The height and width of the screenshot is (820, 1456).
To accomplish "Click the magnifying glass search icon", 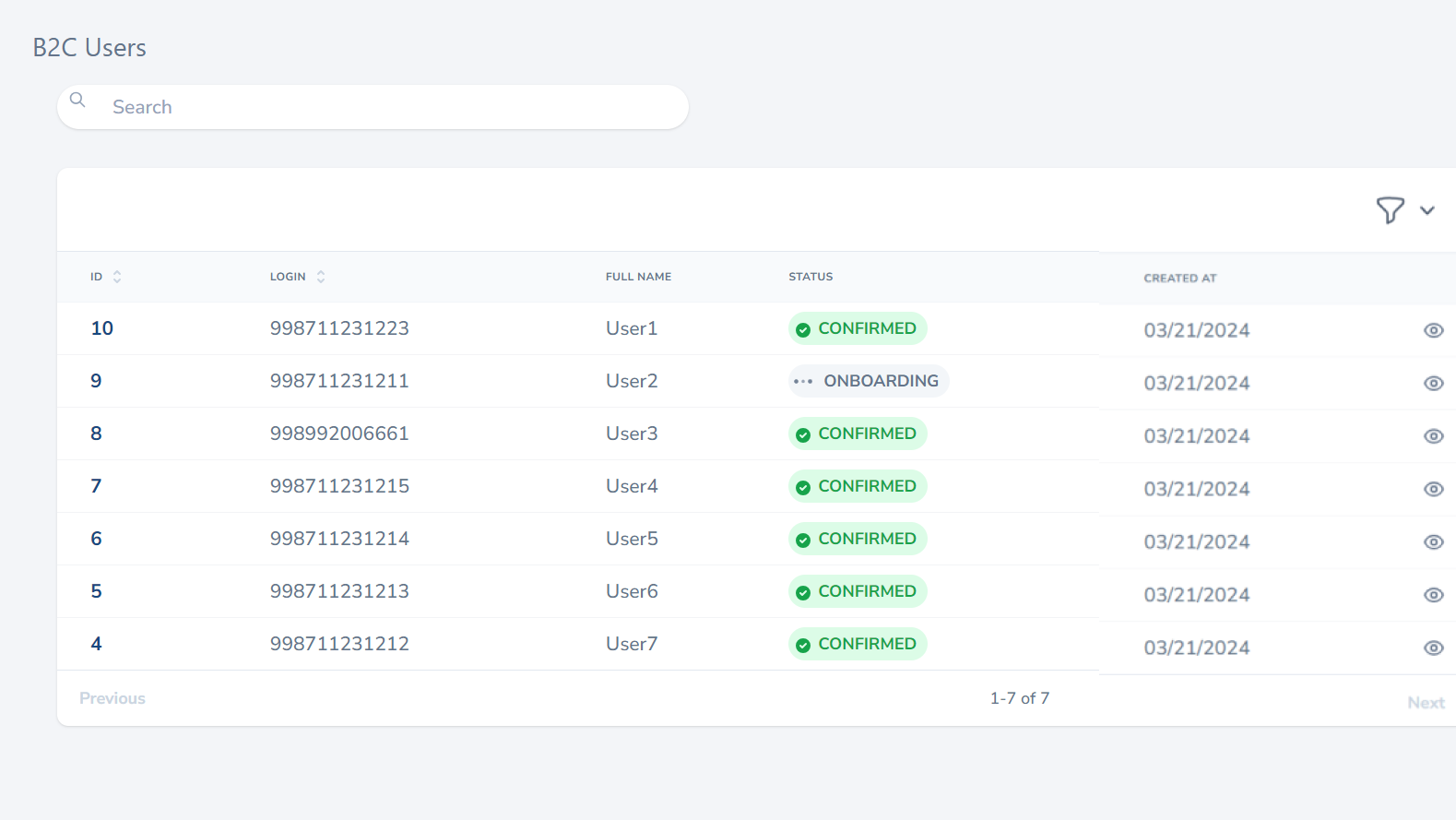I will tap(78, 100).
